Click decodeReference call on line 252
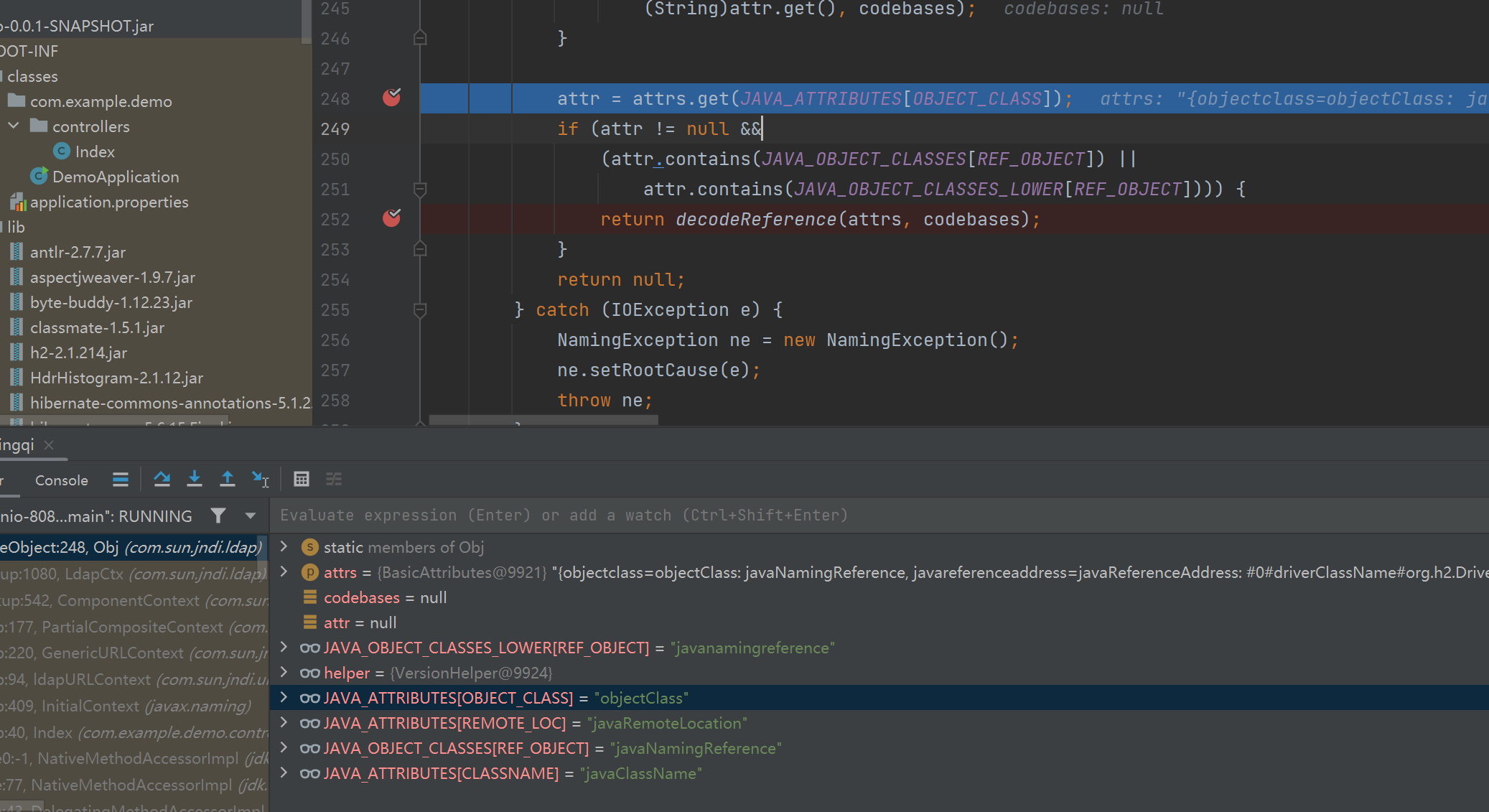Screen dimensions: 1489x812 756,219
